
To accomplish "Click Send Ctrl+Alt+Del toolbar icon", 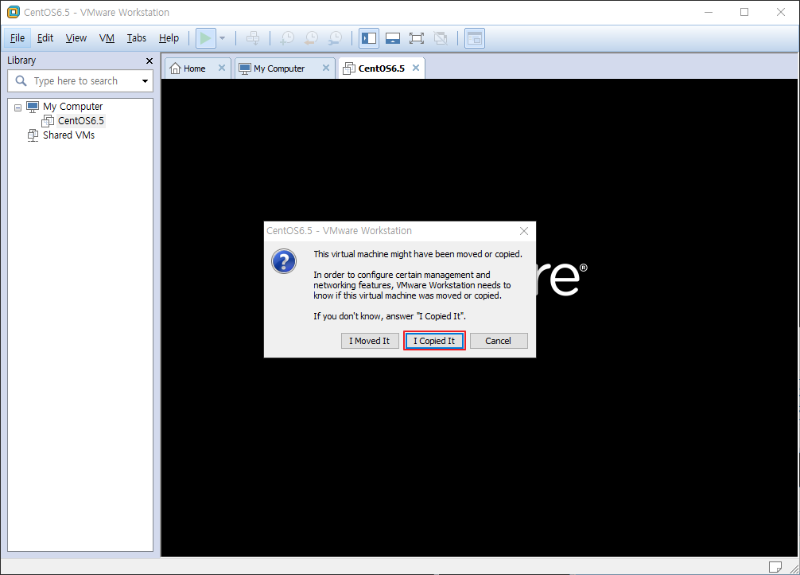I will click(253, 38).
